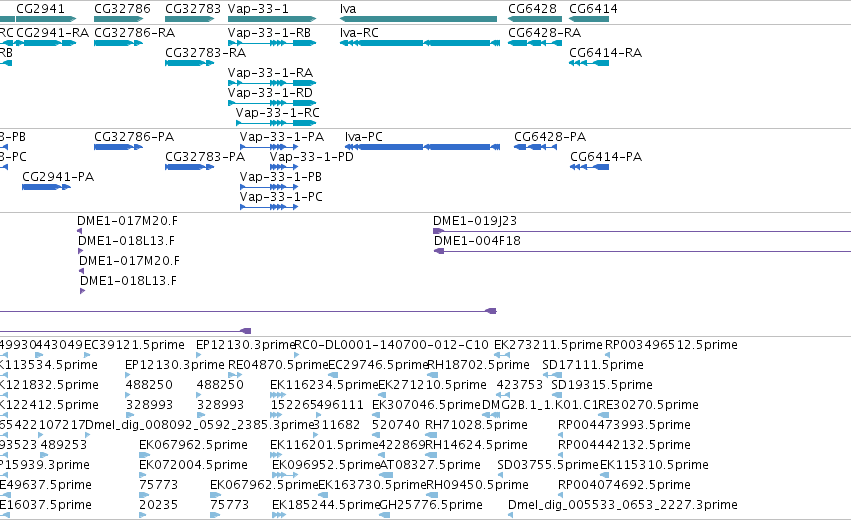Click the EK072004.5prime EST
The height and width of the screenshot is (520, 851).
193,465
